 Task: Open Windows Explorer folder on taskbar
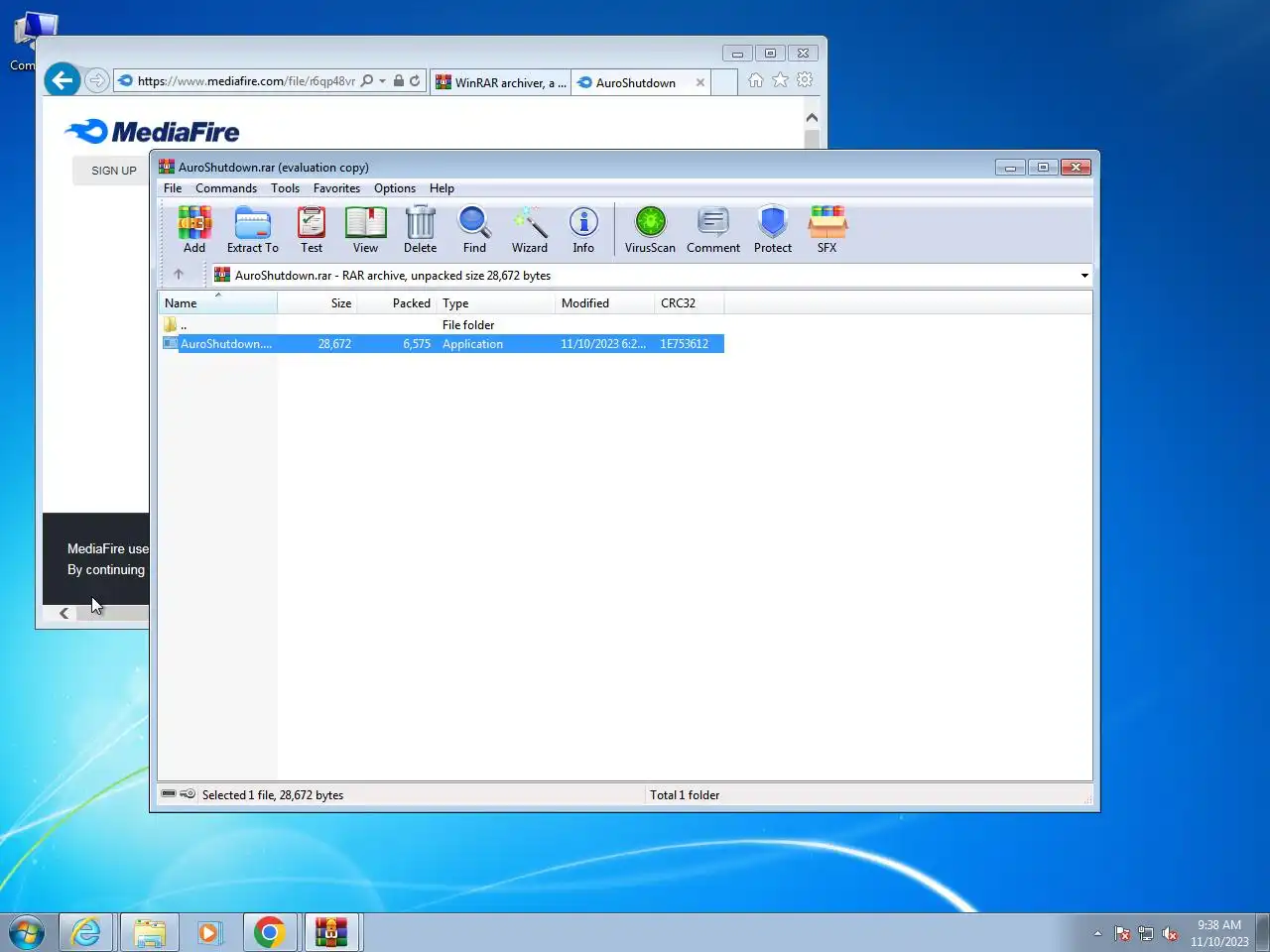click(x=150, y=932)
